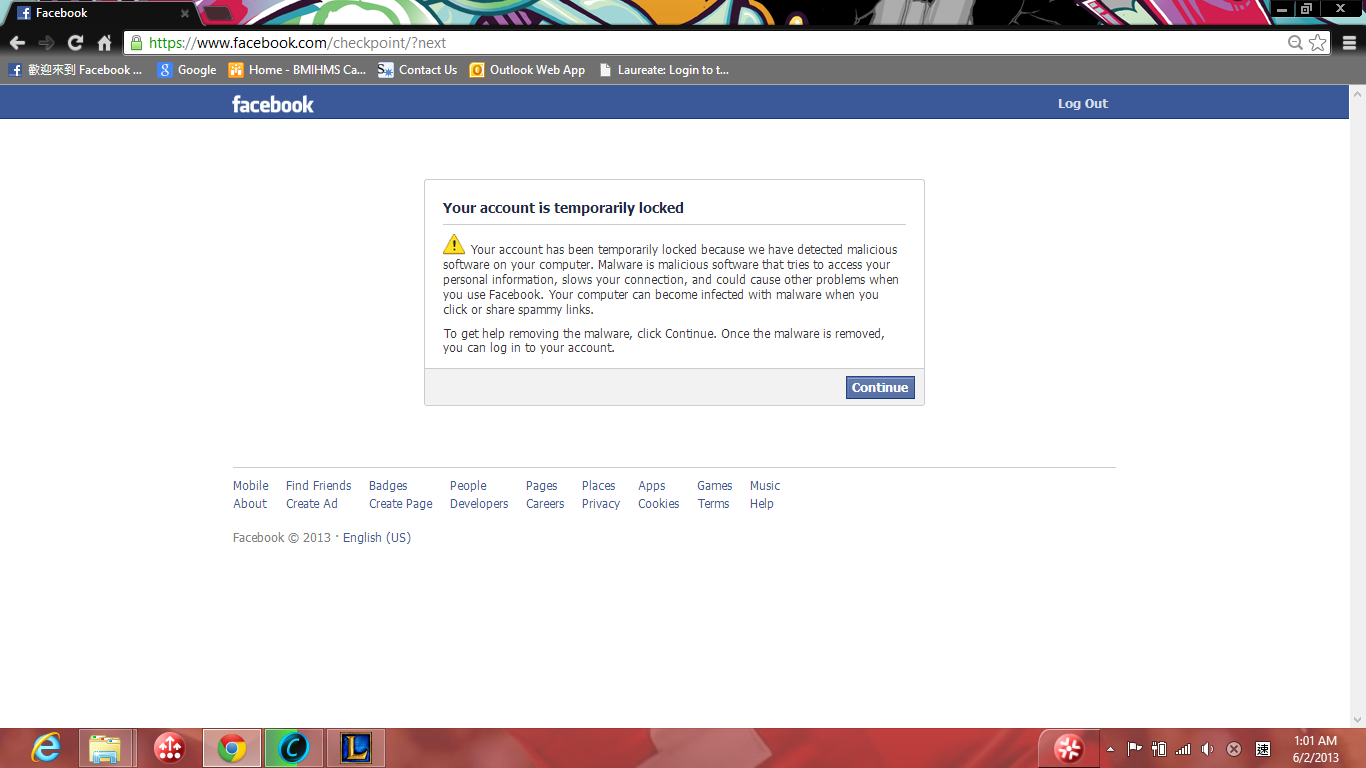Open the Home - BMIHMS bookmark
Image resolution: width=1366 pixels, height=768 pixels.
pyautogui.click(x=298, y=70)
